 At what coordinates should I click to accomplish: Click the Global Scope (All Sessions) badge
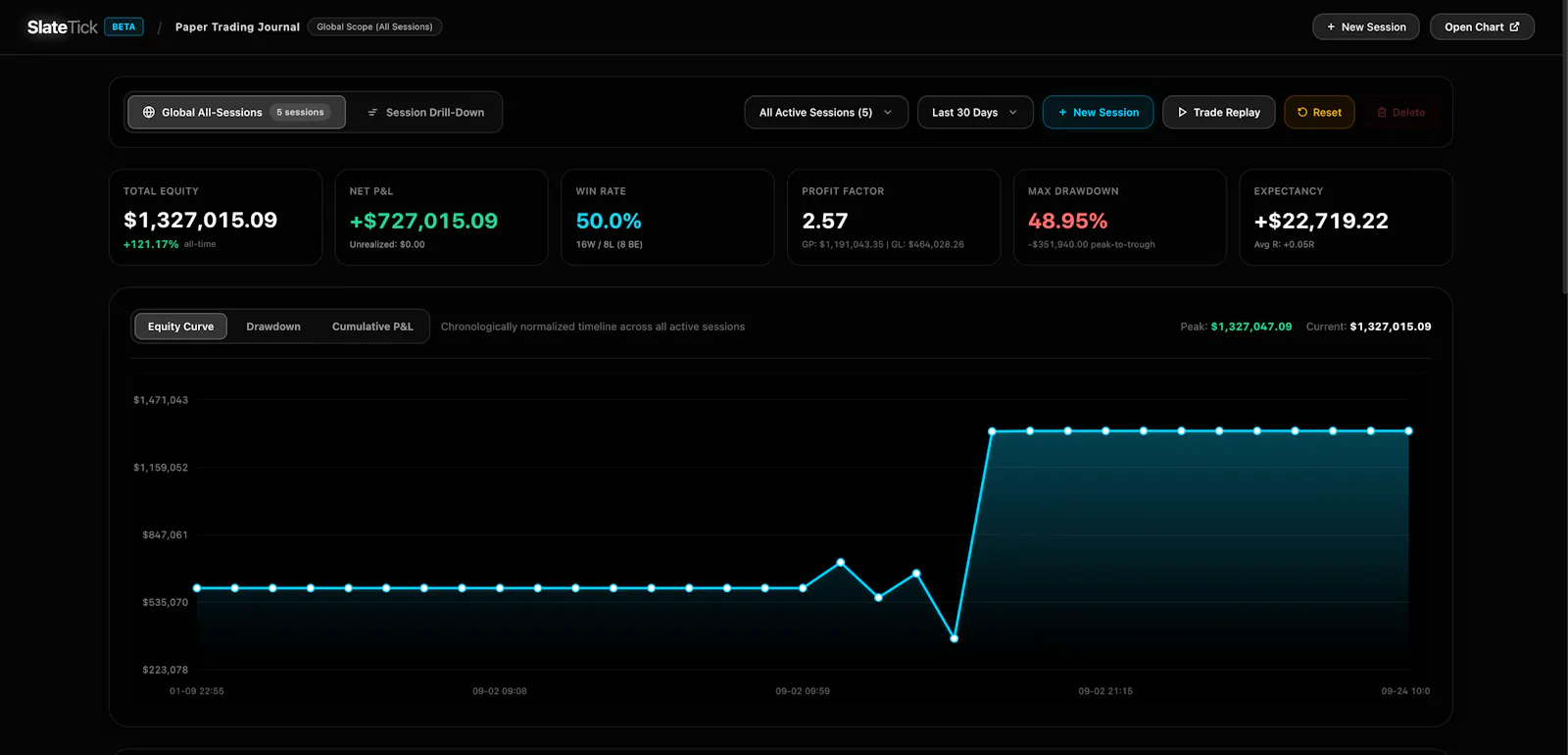point(374,27)
